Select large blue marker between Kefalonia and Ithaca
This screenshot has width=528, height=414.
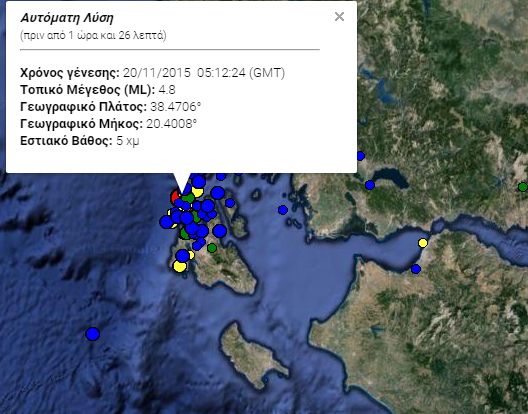[220, 231]
